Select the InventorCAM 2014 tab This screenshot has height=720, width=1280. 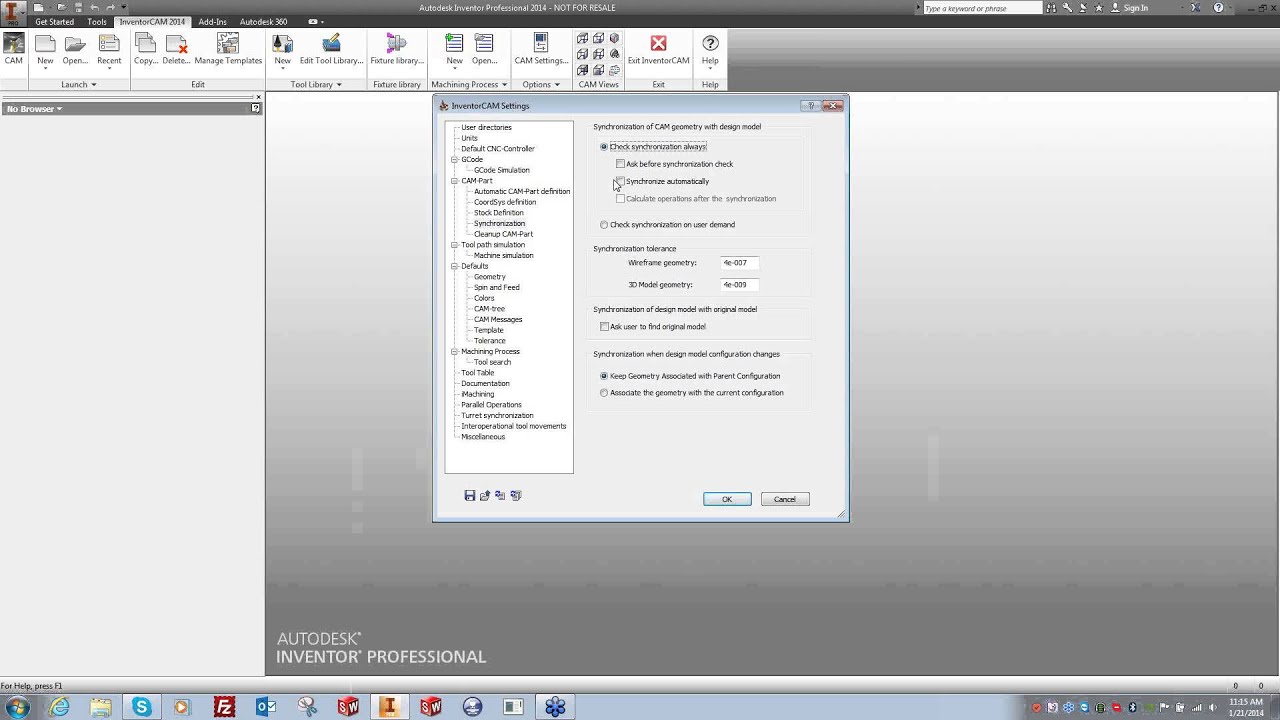(152, 22)
